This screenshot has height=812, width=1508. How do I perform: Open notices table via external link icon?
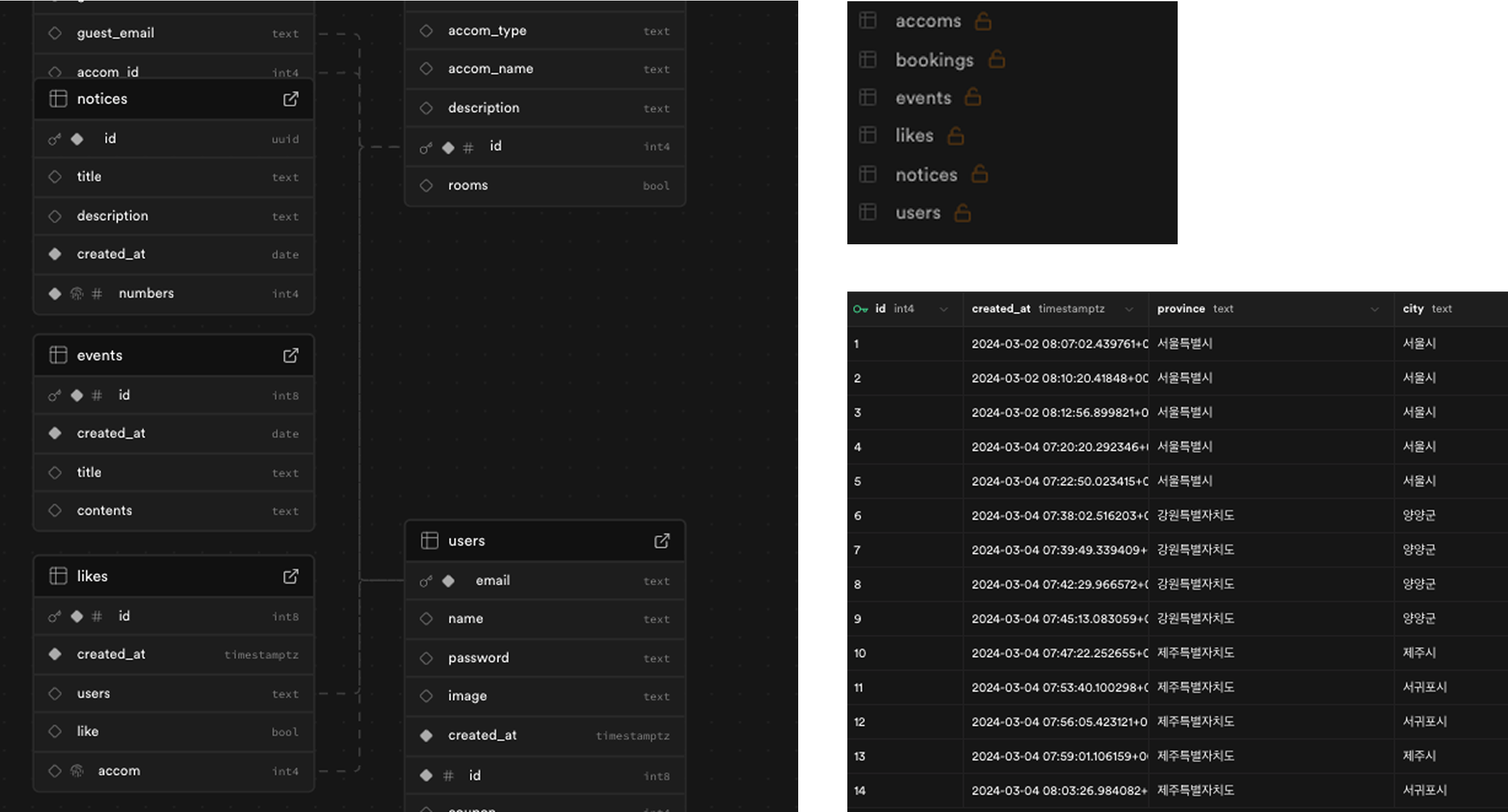tap(290, 99)
